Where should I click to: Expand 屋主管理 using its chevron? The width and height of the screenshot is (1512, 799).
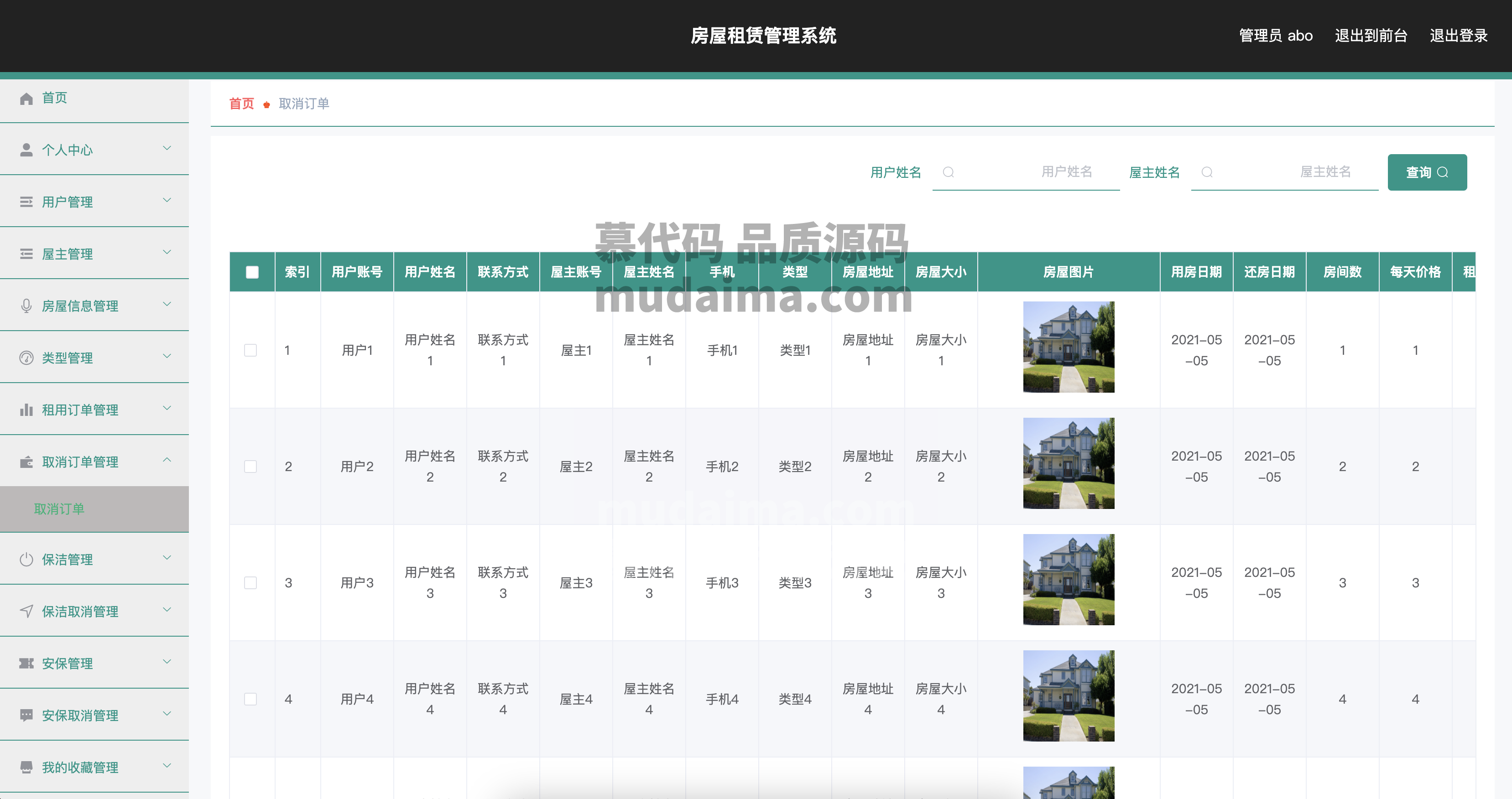[x=167, y=252]
